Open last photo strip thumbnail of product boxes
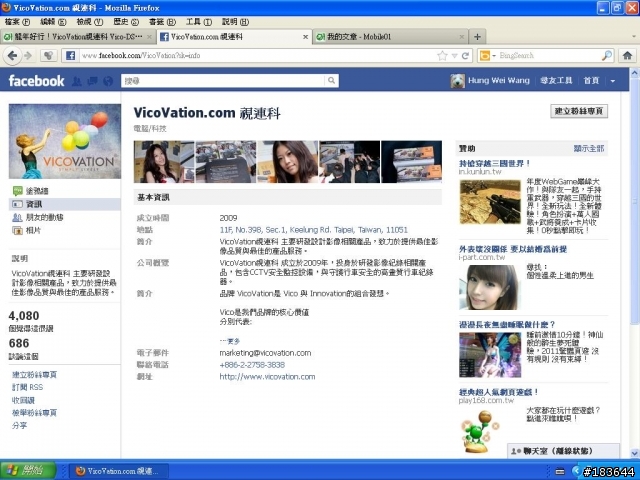Image resolution: width=640 pixels, height=480 pixels. coord(411,162)
